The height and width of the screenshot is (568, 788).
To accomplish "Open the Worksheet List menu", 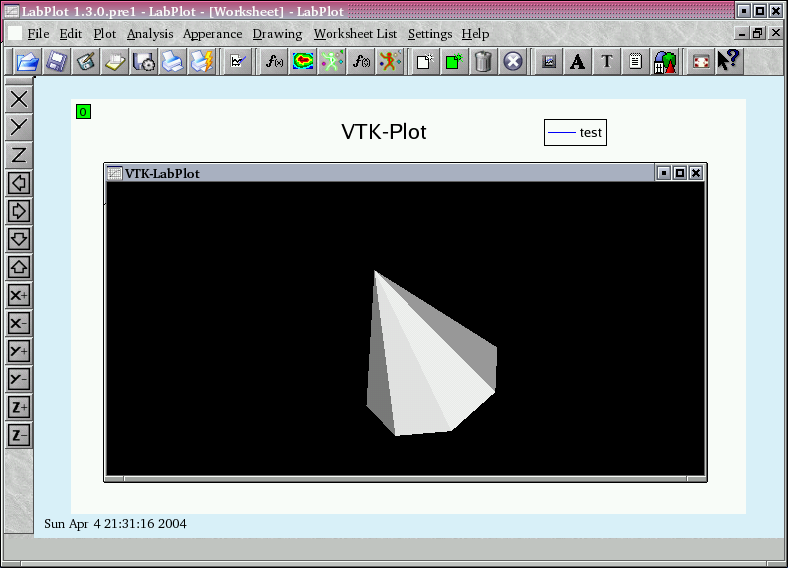I will (355, 34).
